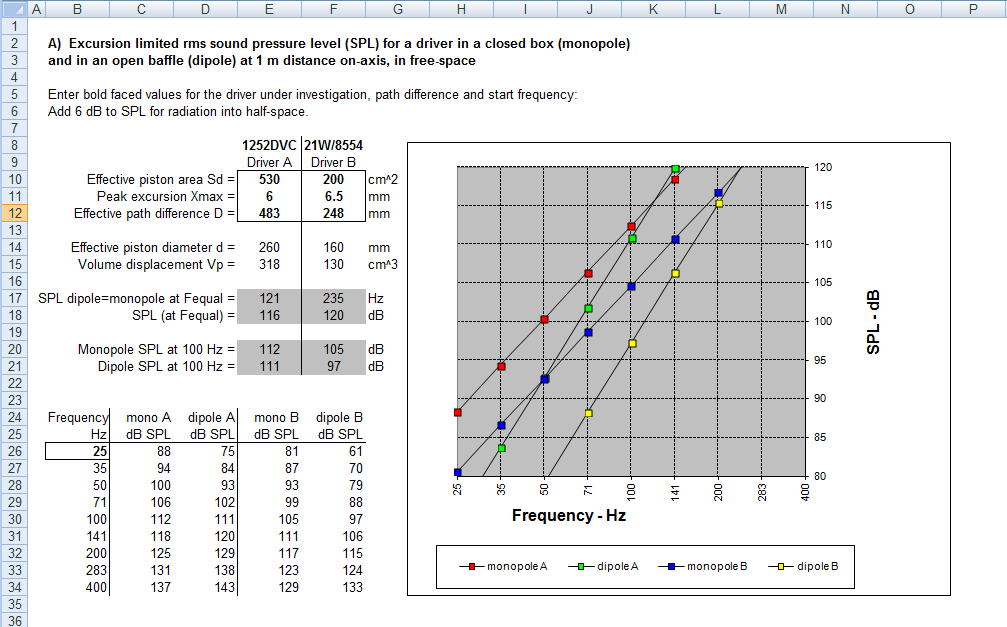
Task: Select Driver A Fequal value 121
Action: tap(269, 298)
